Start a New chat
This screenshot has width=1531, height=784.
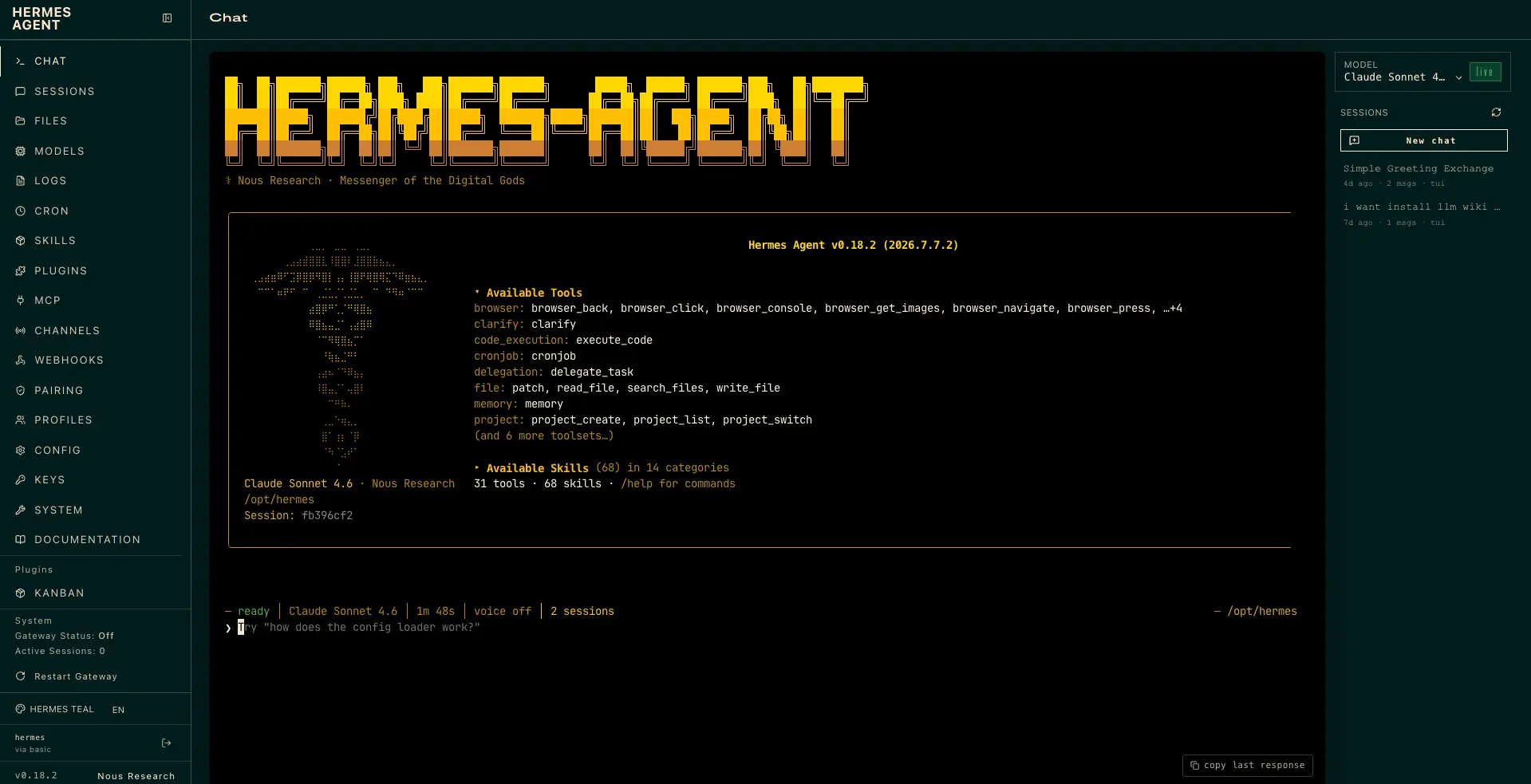point(1423,140)
